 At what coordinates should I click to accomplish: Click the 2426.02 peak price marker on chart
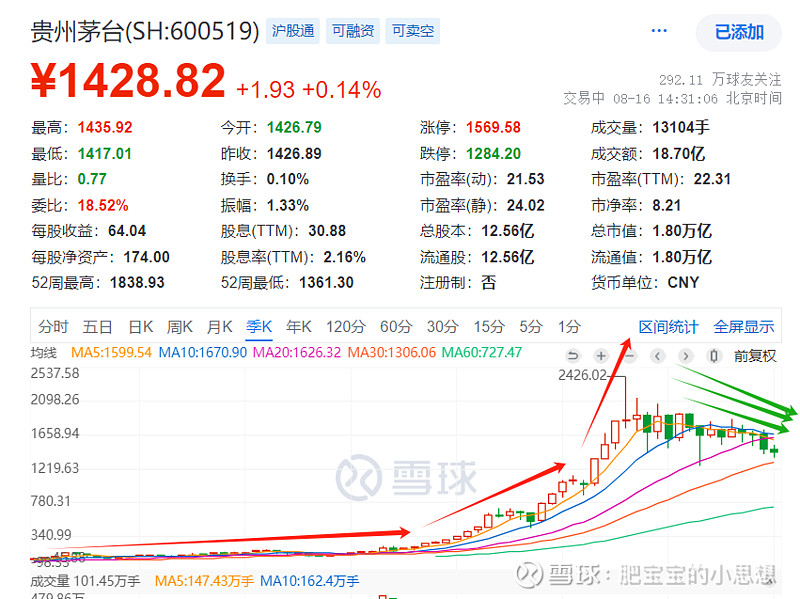pyautogui.click(x=583, y=376)
